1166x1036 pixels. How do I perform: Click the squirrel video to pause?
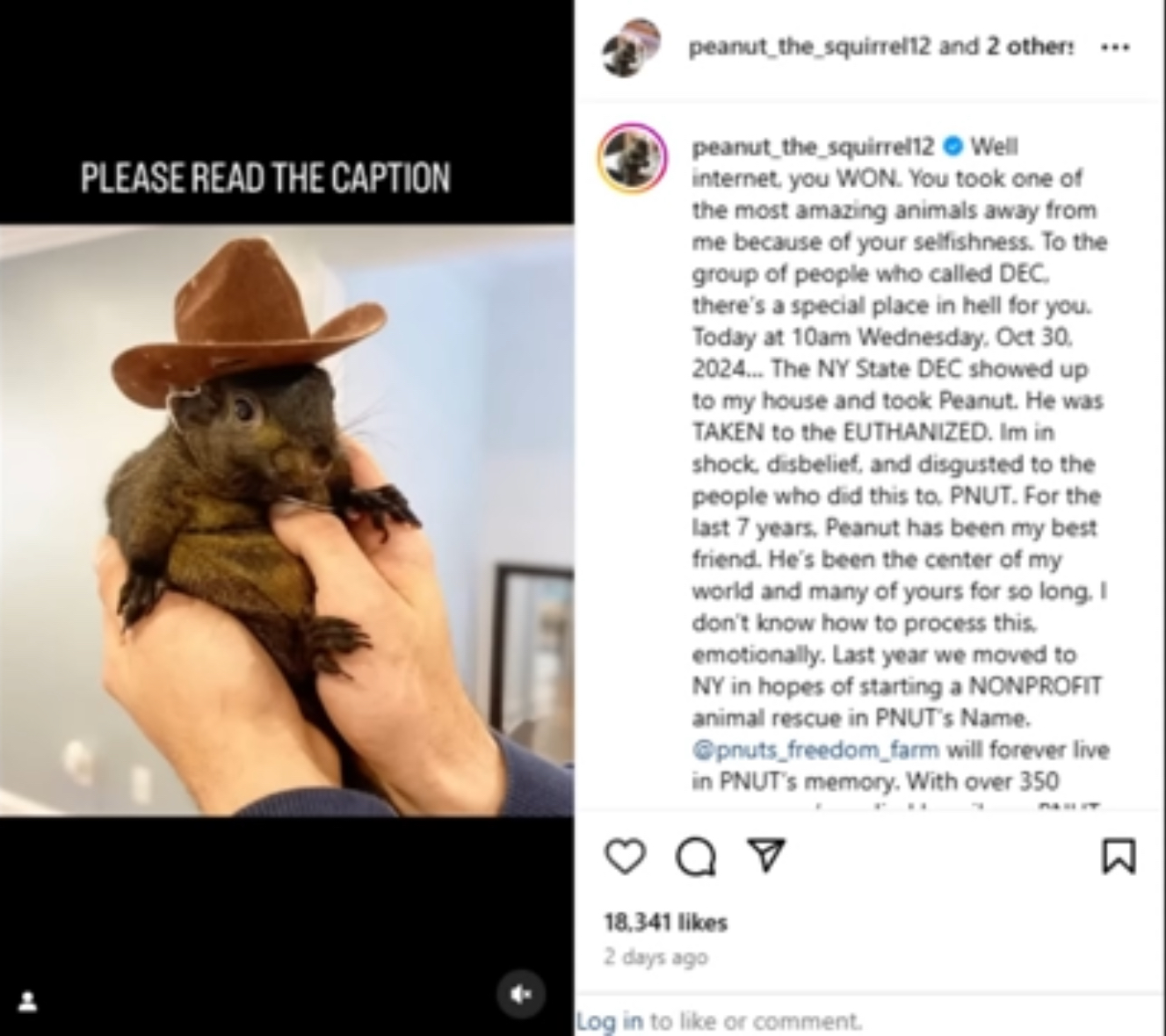coord(286,520)
